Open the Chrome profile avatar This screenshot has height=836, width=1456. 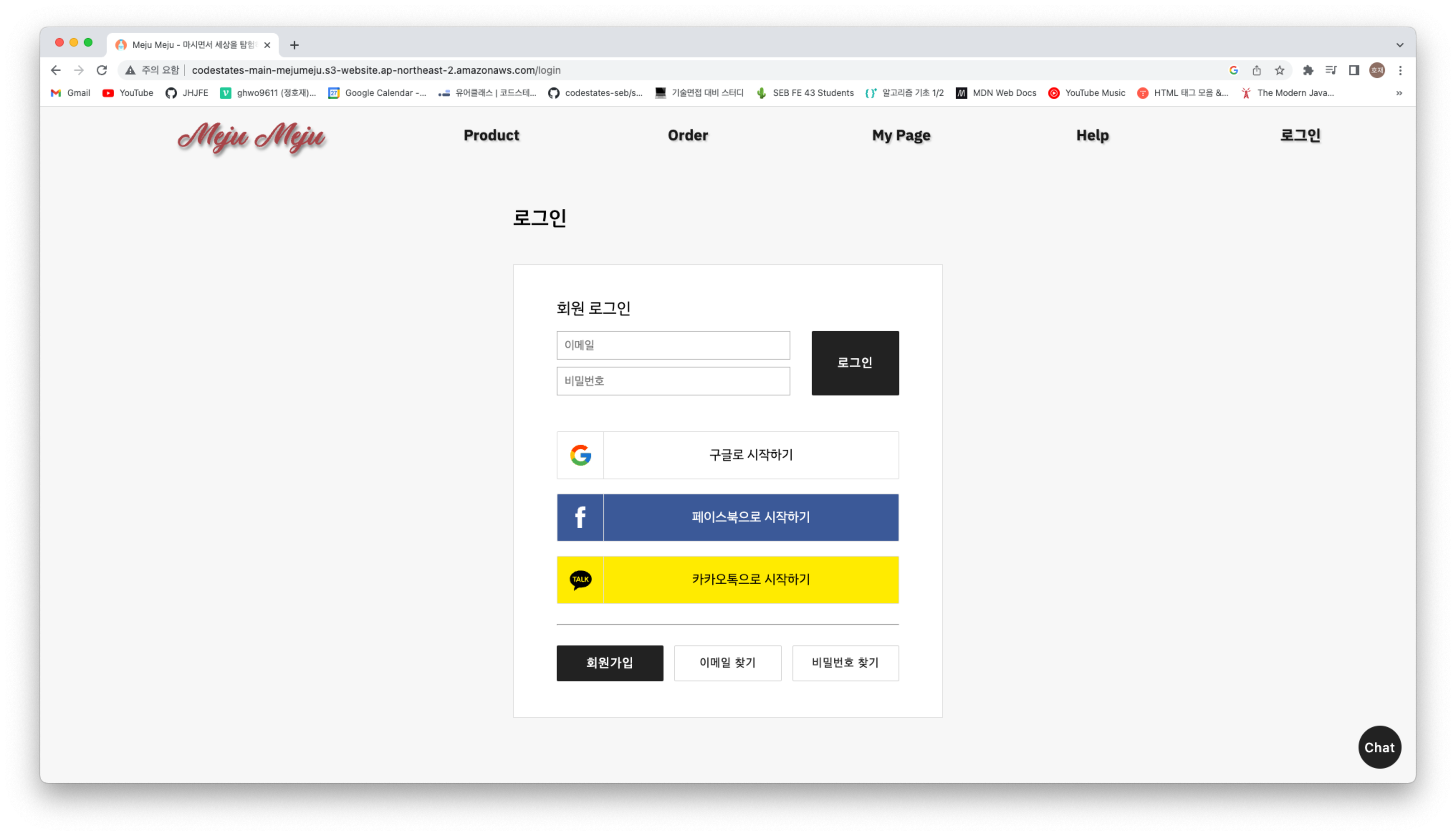(1377, 70)
